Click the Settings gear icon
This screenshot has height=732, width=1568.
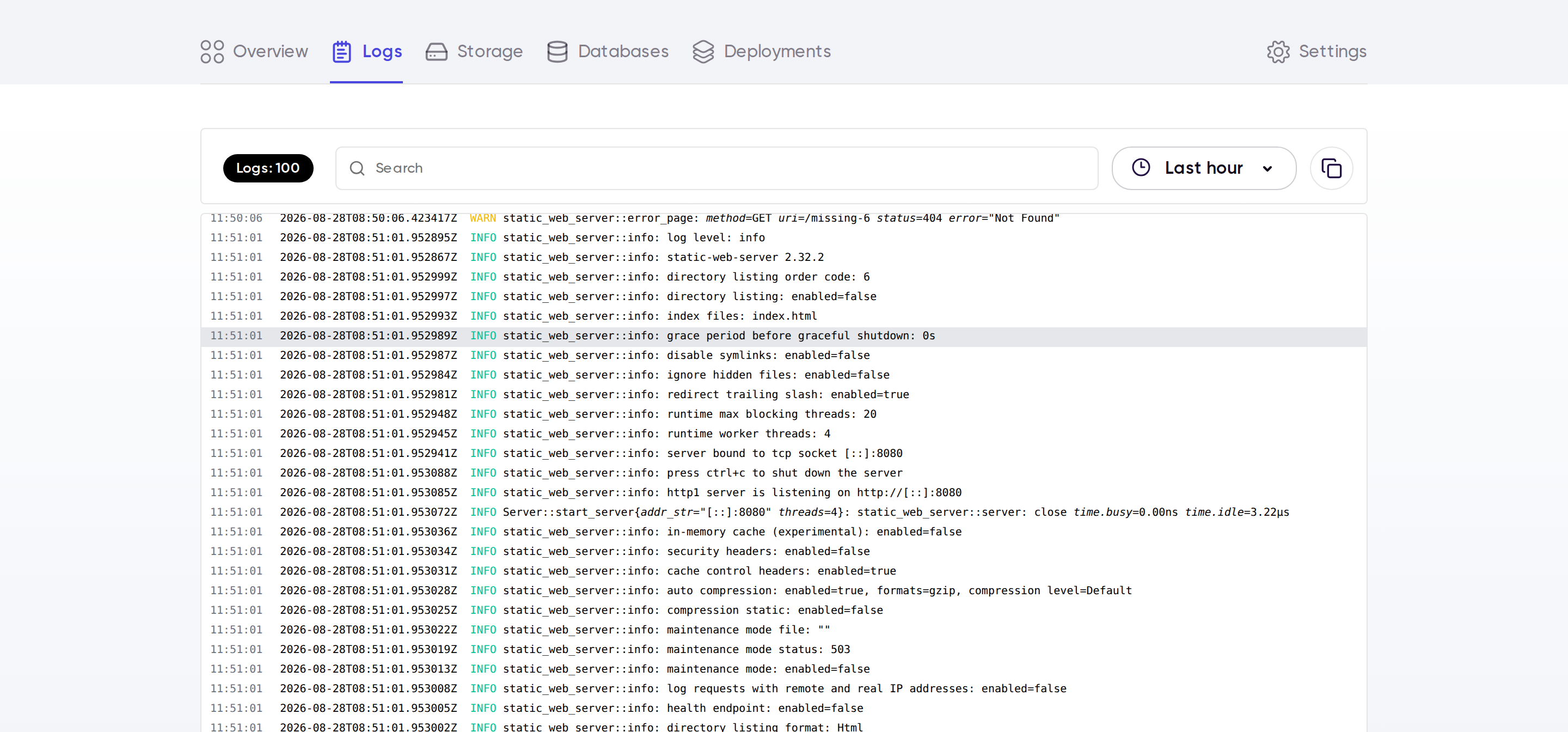click(1278, 52)
